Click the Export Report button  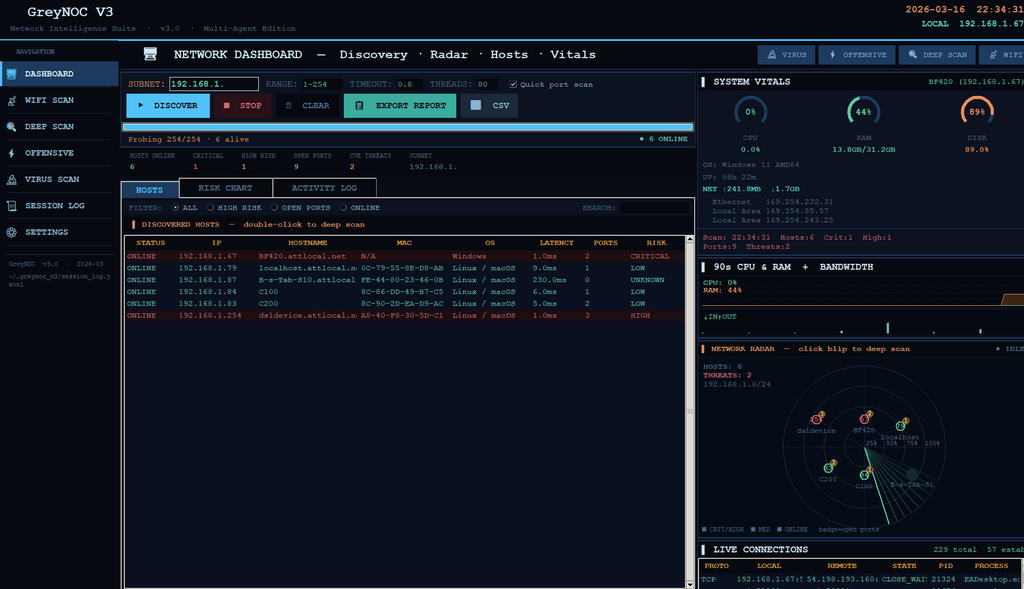pos(400,105)
